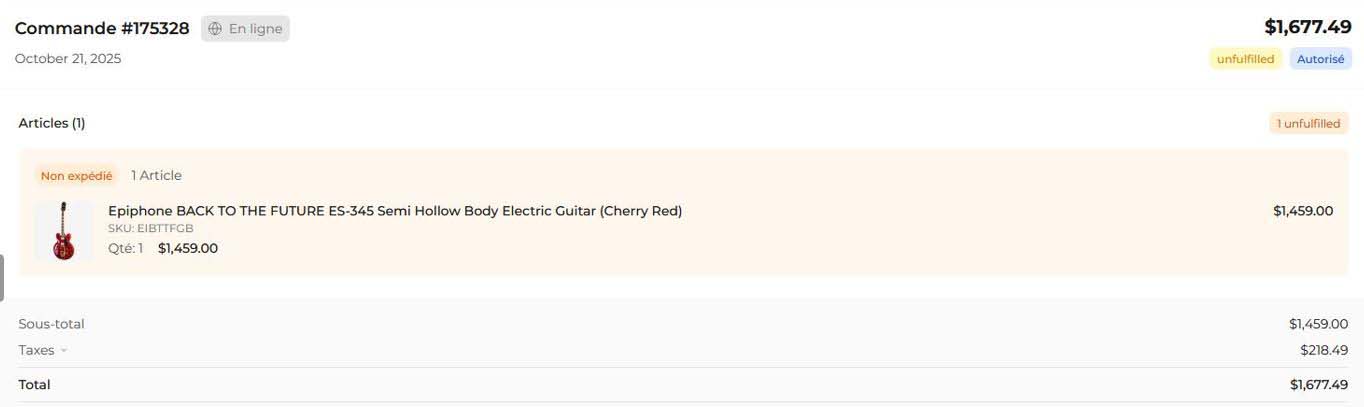The width and height of the screenshot is (1364, 407).
Task: Click the Taxes label
Action: point(36,350)
